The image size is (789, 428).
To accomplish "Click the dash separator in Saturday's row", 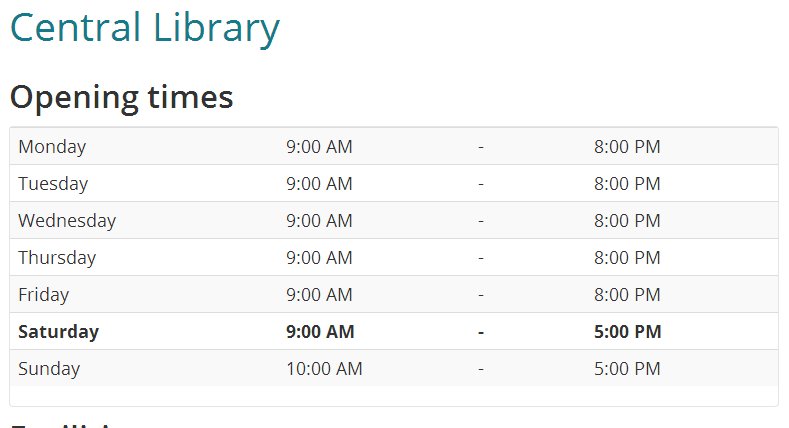I will point(481,332).
